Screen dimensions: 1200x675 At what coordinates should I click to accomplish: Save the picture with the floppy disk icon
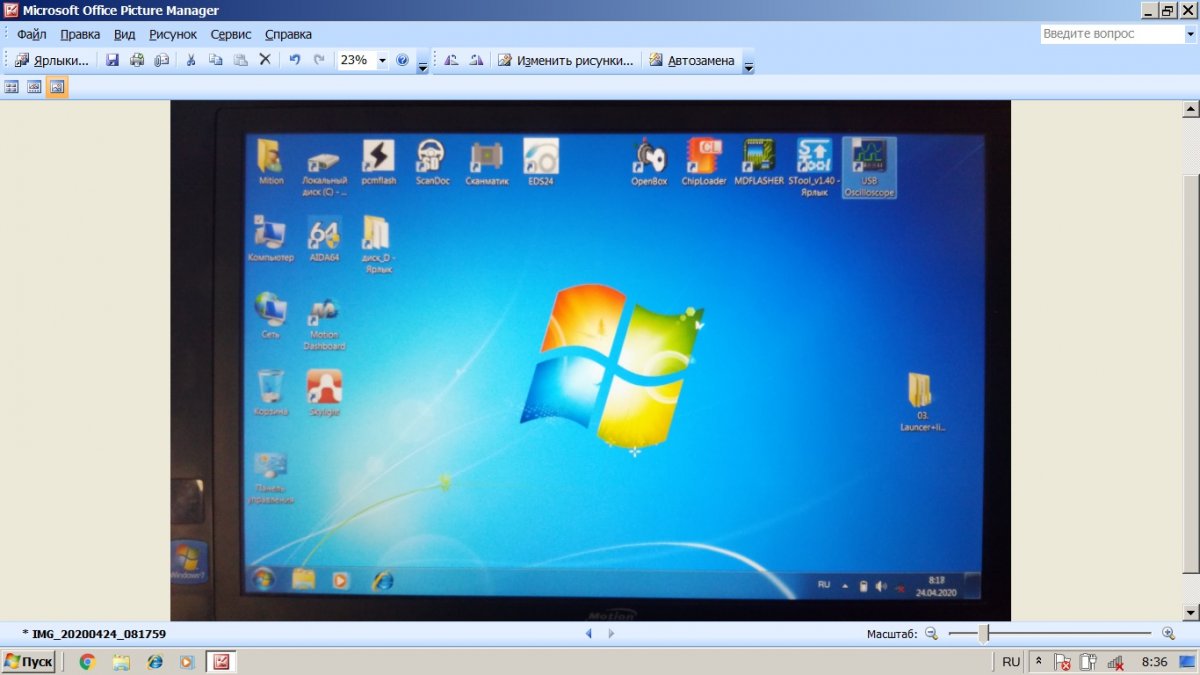(112, 60)
